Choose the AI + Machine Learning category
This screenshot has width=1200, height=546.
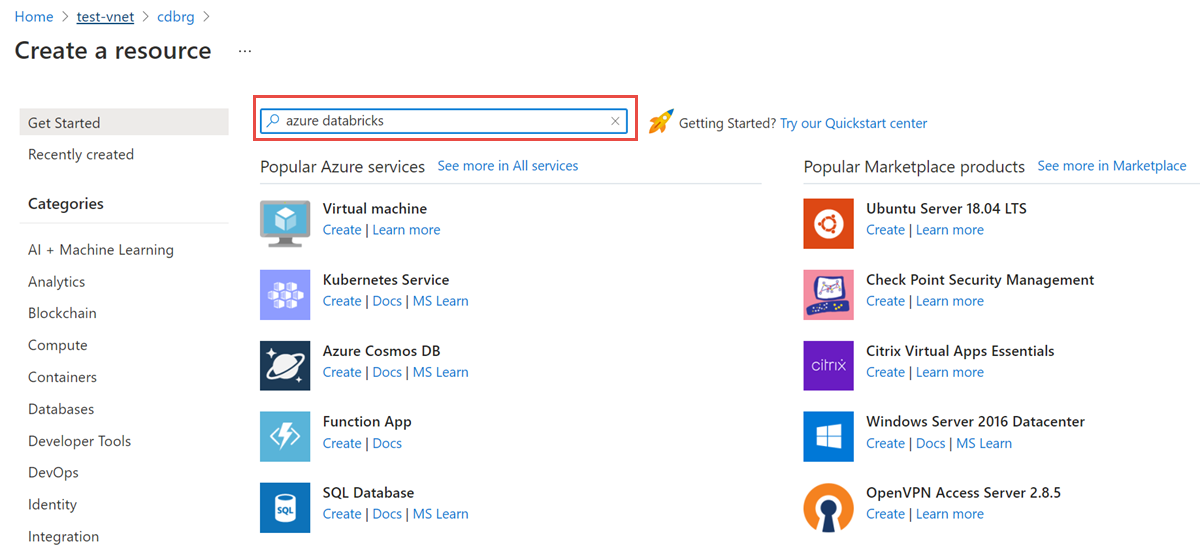pos(101,250)
